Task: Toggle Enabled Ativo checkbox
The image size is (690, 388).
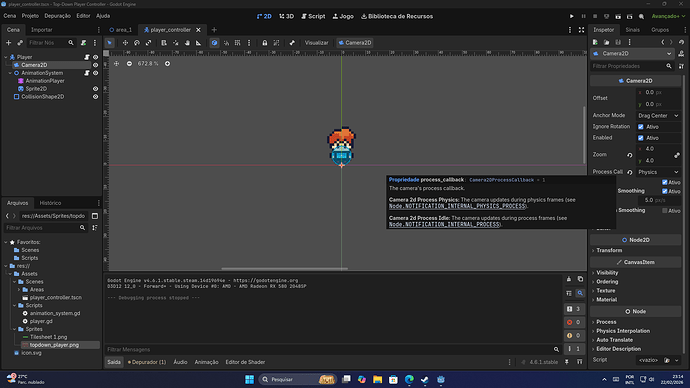Action: [x=641, y=138]
